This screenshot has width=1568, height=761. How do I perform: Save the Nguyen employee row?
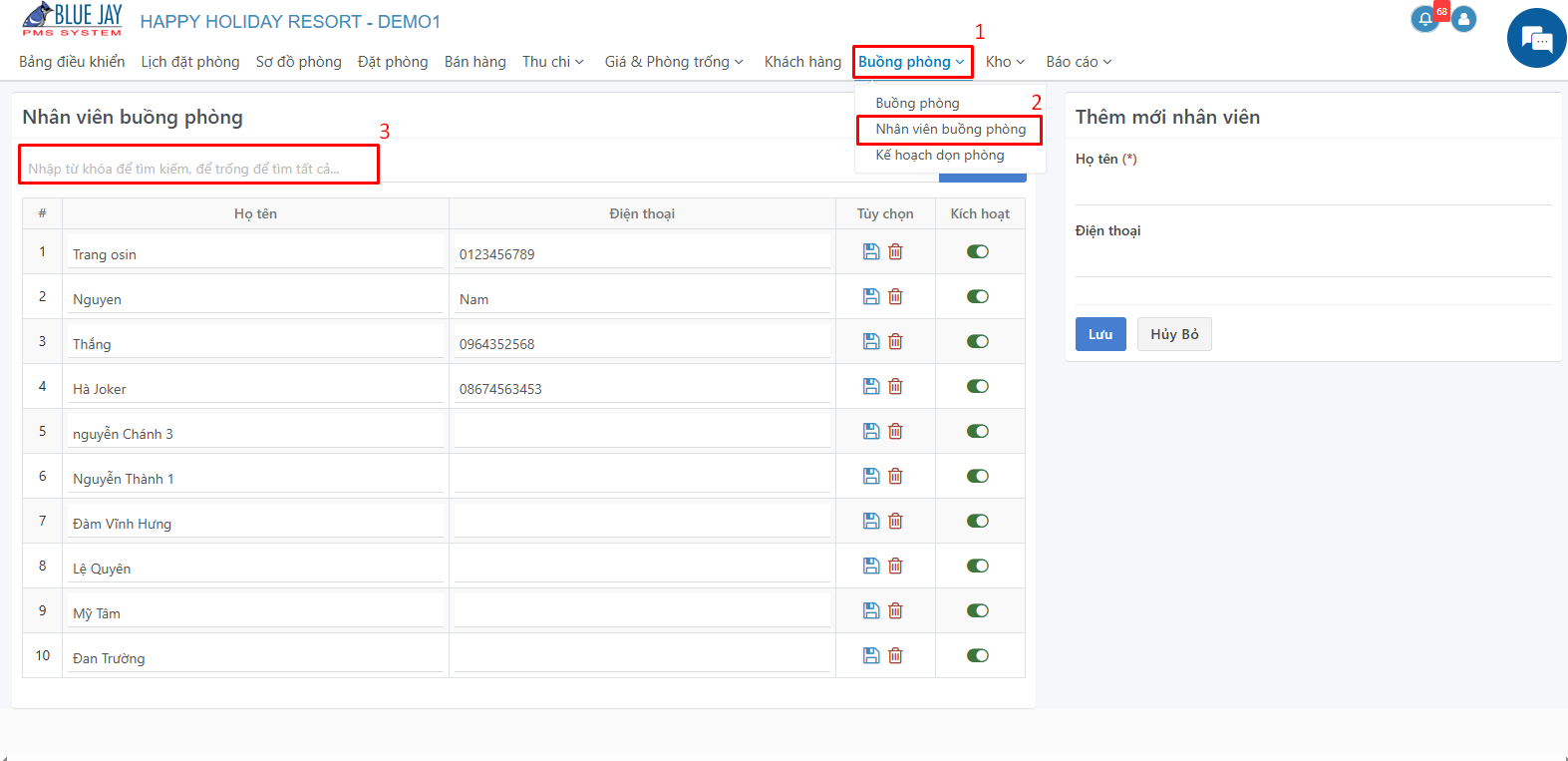871,296
